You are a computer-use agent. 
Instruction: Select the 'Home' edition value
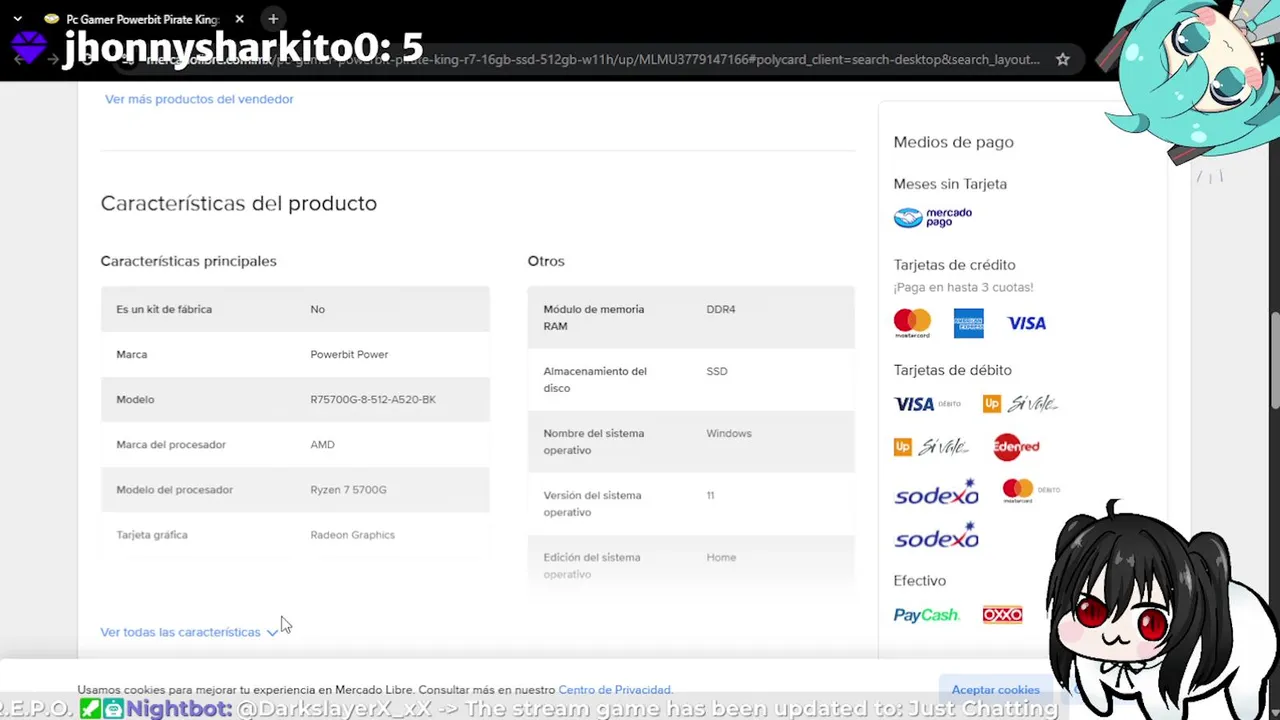pos(720,557)
